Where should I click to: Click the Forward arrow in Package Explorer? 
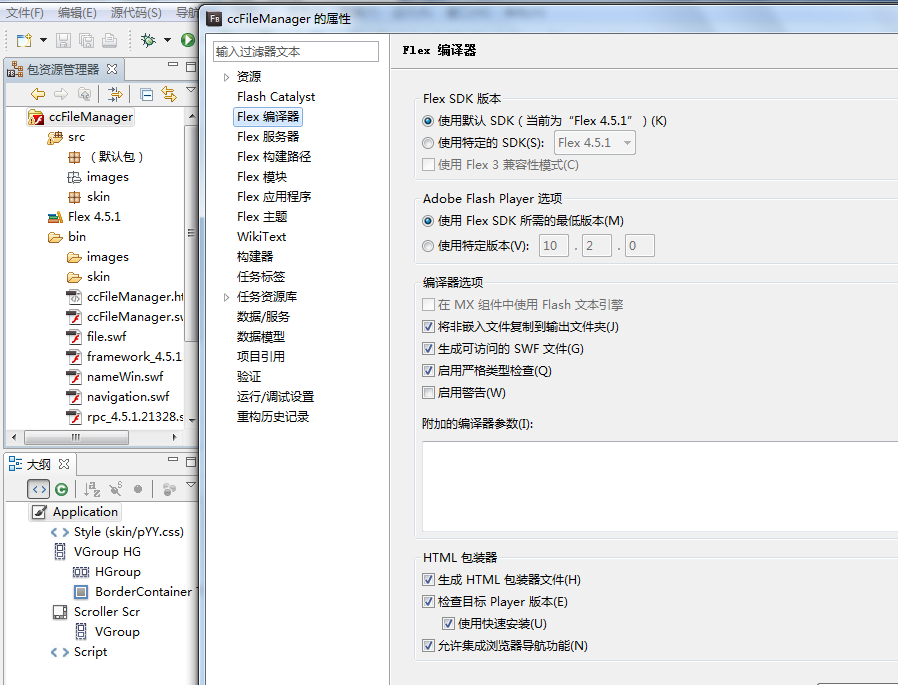coord(61,94)
